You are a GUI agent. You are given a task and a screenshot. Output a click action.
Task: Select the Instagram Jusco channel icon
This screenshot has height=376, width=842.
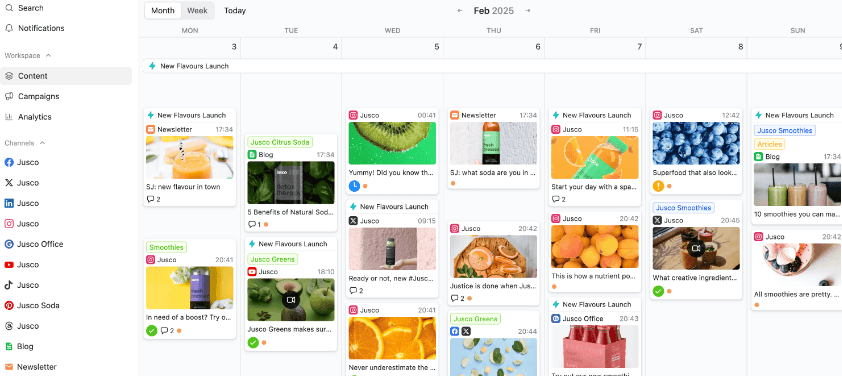point(9,223)
